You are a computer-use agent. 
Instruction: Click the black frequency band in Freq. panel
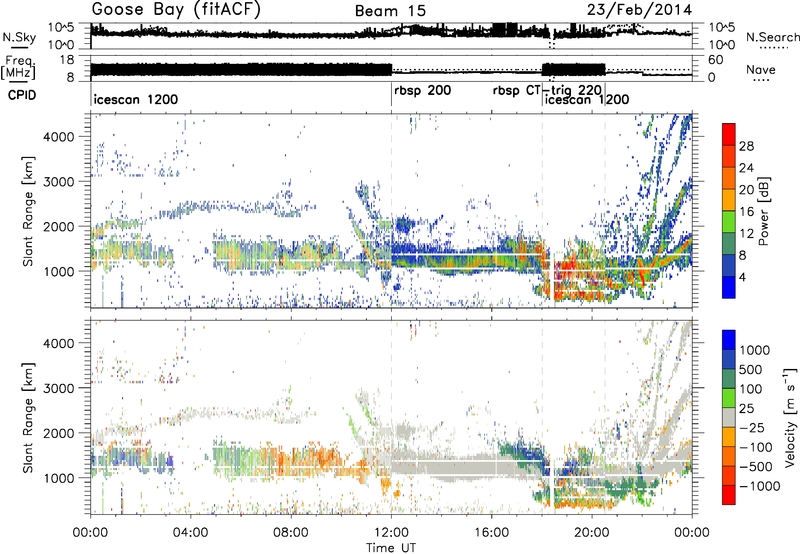(x=241, y=71)
